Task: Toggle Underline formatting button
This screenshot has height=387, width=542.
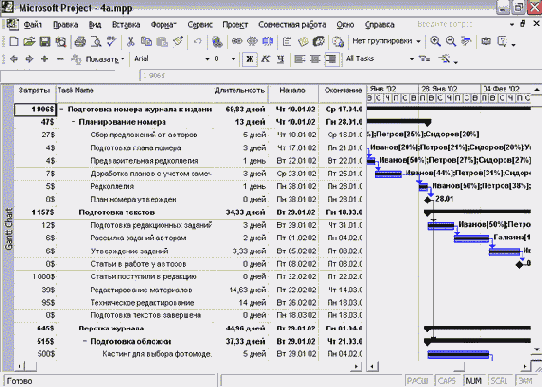Action: click(x=280, y=59)
